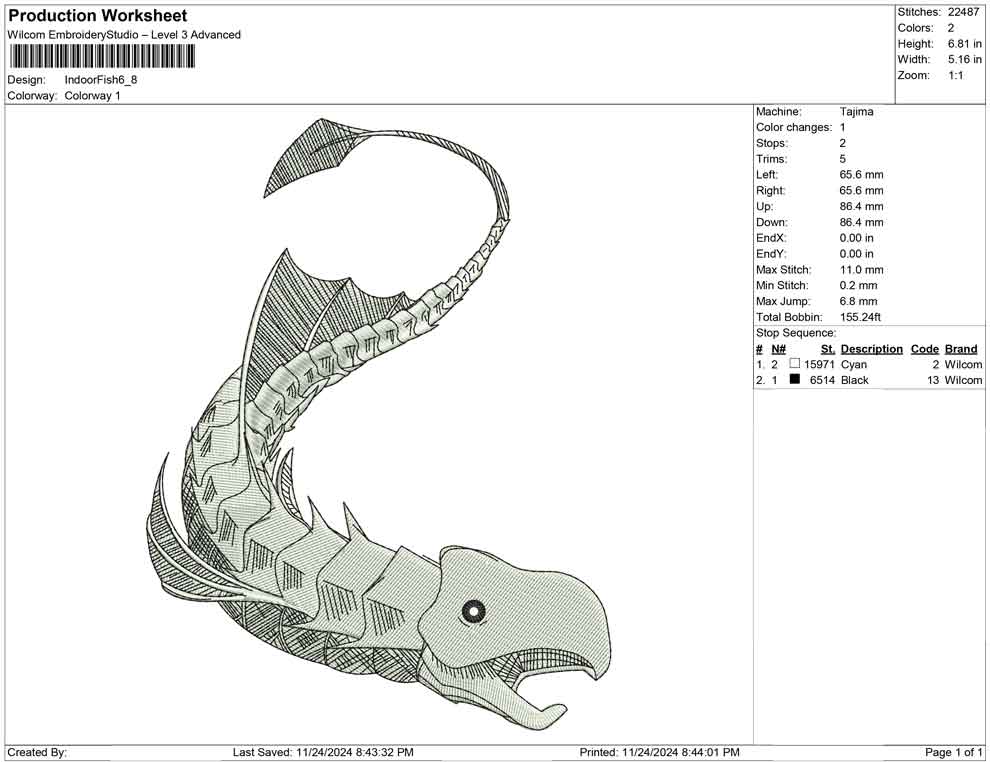Viewport: 990px width, 762px height.
Task: Click the Right value 65.6 mm
Action: click(862, 191)
